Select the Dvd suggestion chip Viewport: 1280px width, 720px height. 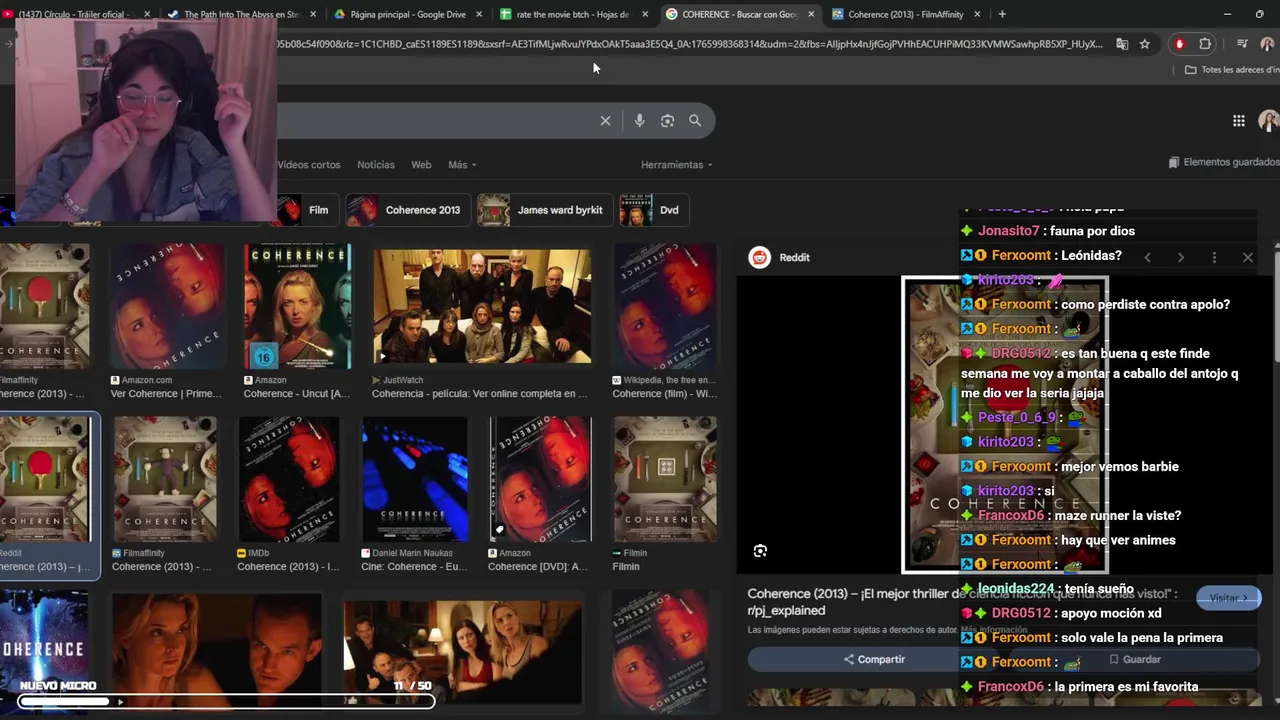coord(654,210)
